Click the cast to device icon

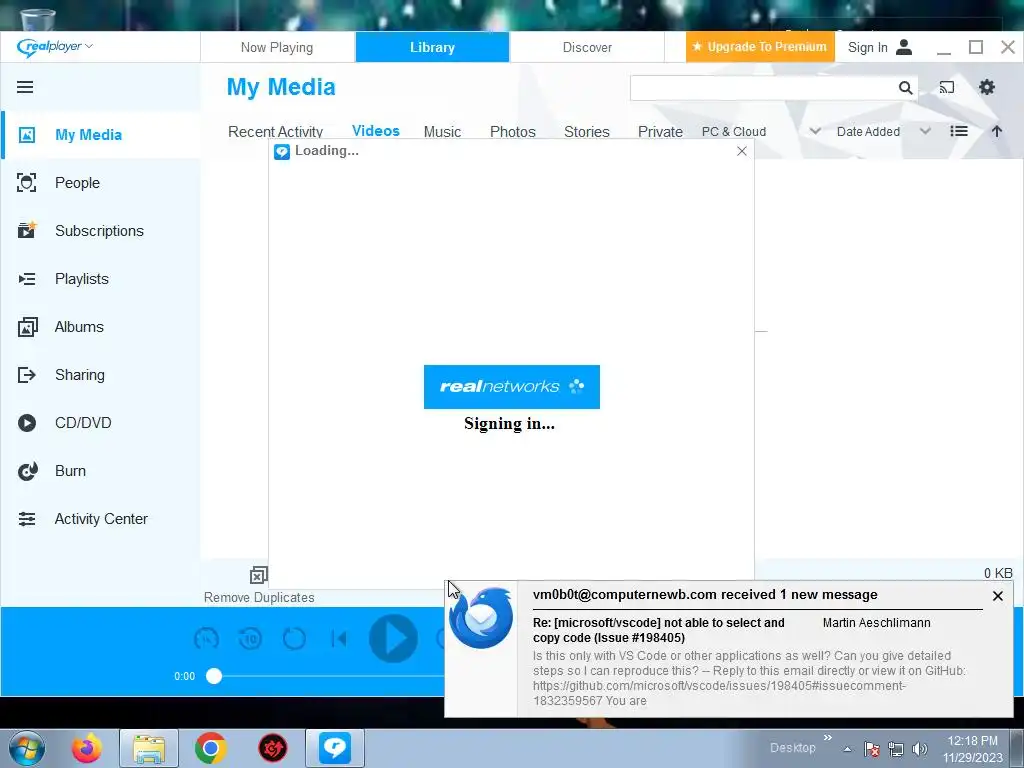point(947,87)
